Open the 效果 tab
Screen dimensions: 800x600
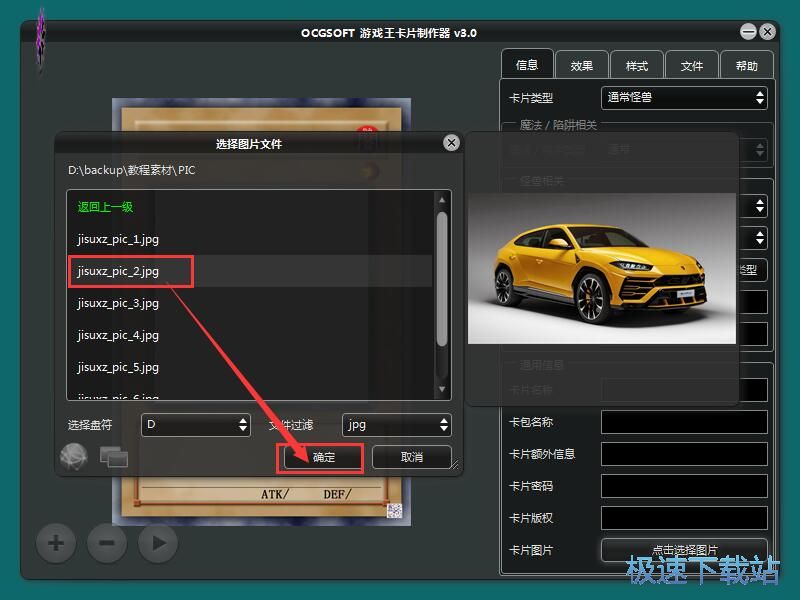(582, 65)
